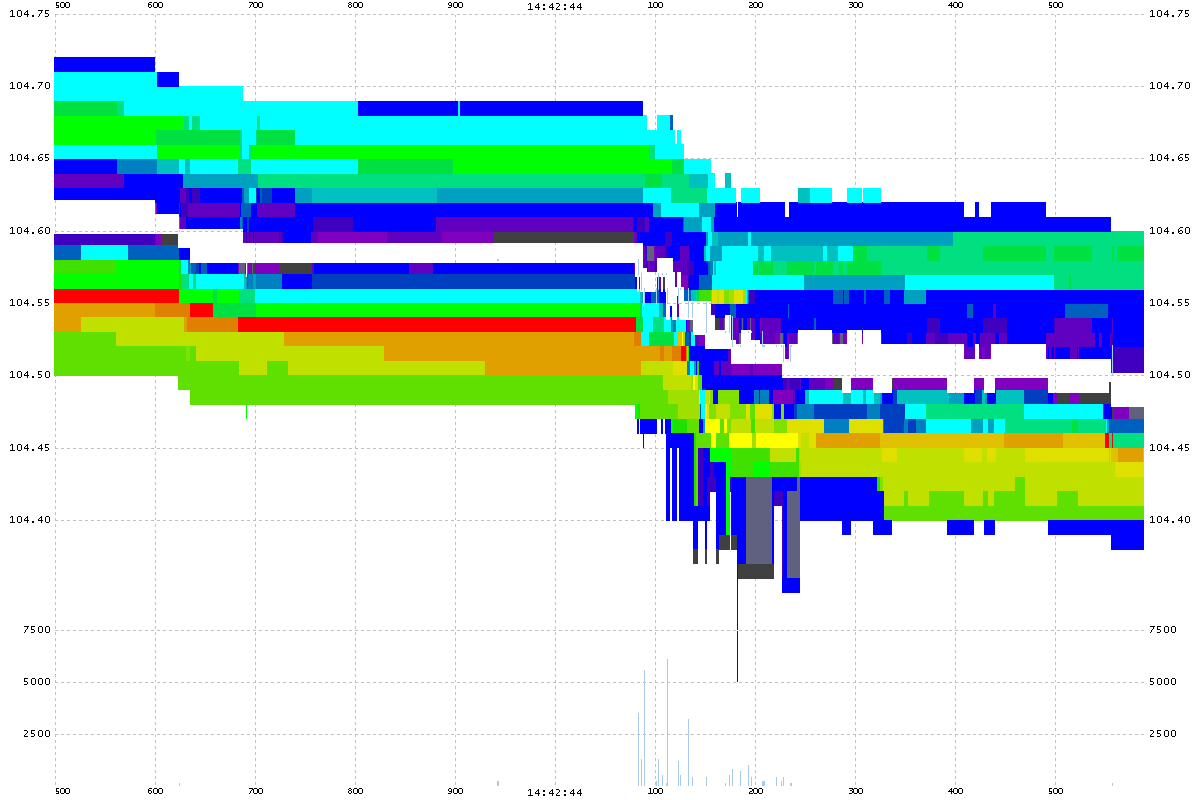Viewport: 1200px width, 800px height.
Task: Select the 300 label on the top axis
Action: click(x=855, y=6)
